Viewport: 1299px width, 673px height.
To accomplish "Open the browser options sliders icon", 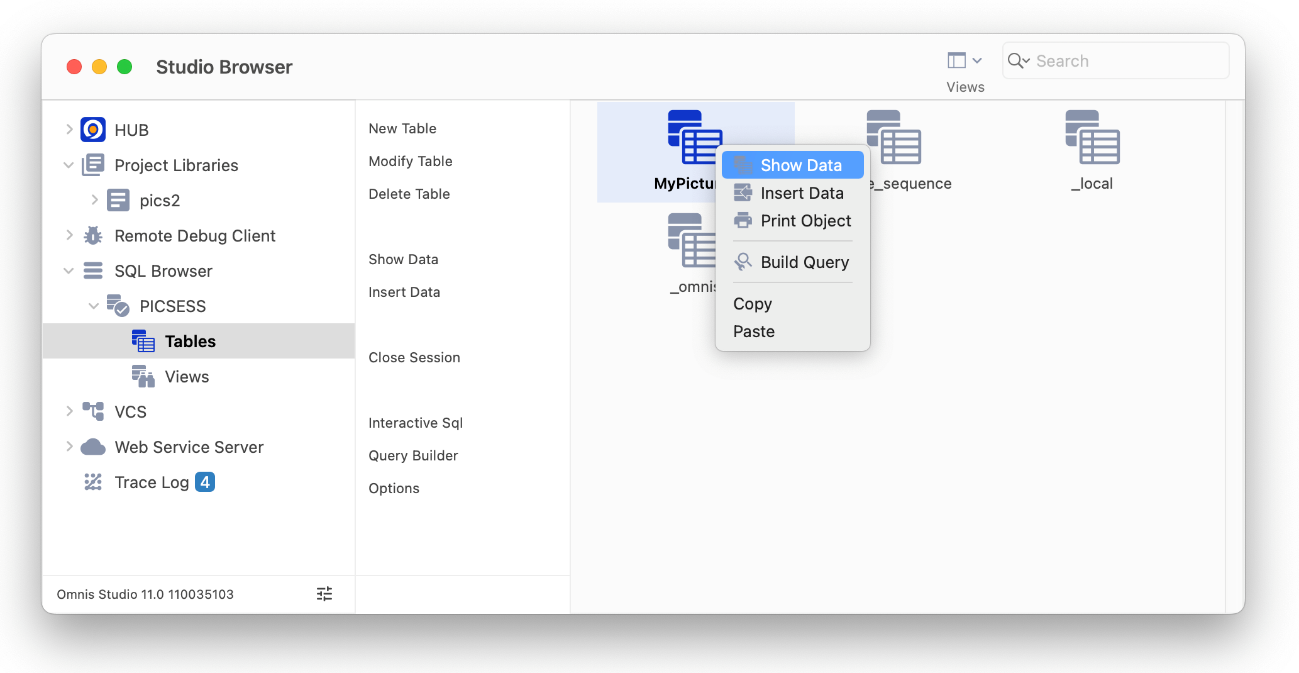I will [324, 594].
